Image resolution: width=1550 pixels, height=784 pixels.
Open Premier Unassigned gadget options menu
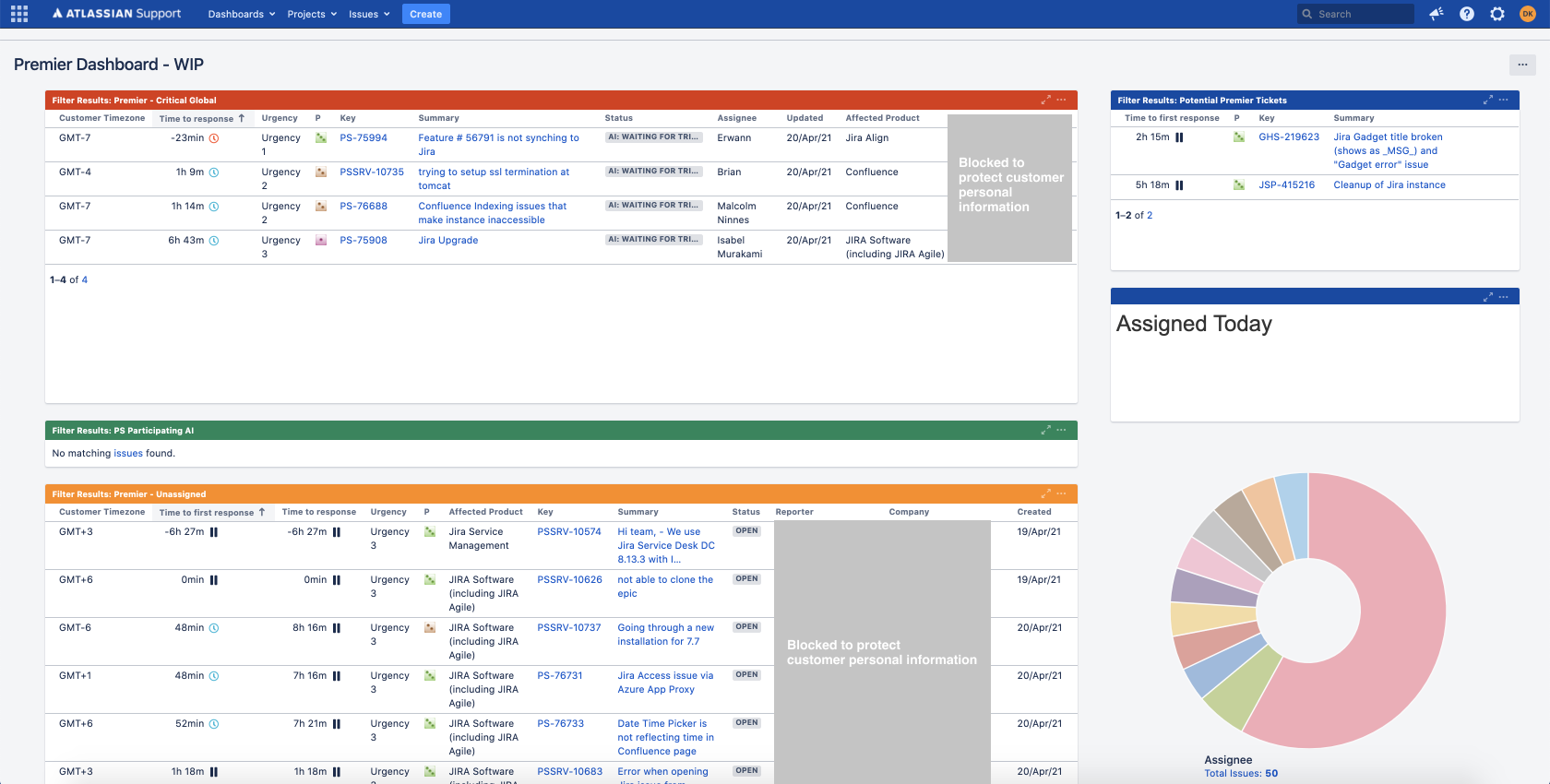1062,493
